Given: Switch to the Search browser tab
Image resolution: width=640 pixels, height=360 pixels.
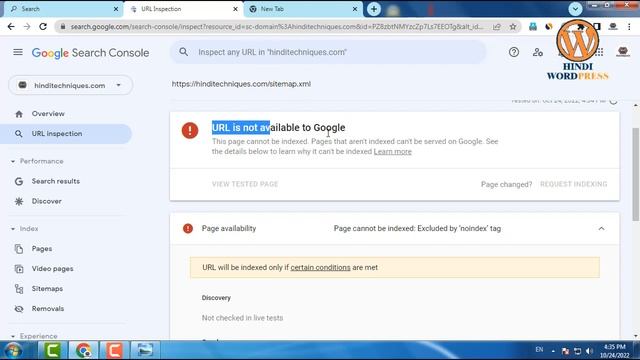Looking at the screenshot, I should tap(62, 9).
